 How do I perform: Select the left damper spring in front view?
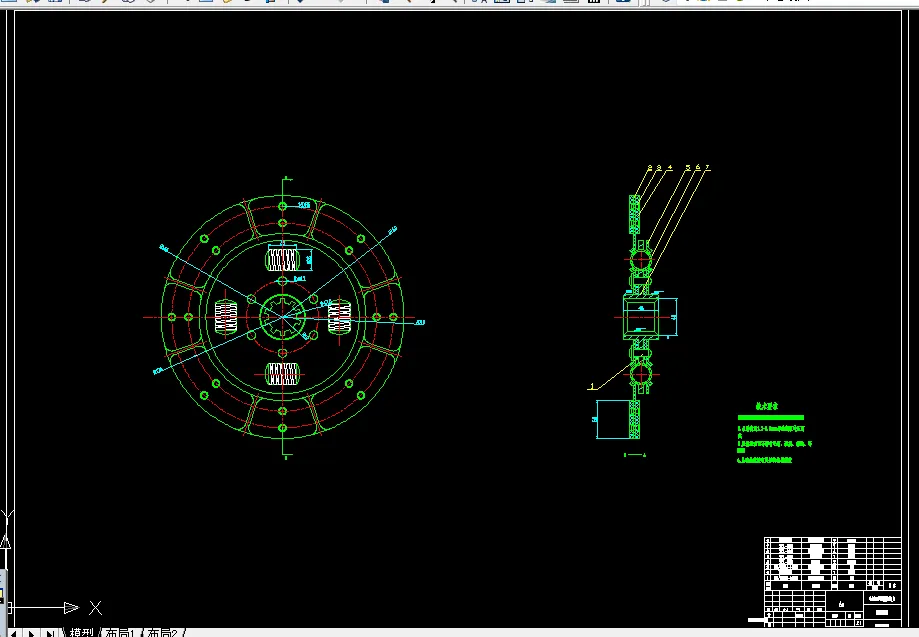[226, 317]
